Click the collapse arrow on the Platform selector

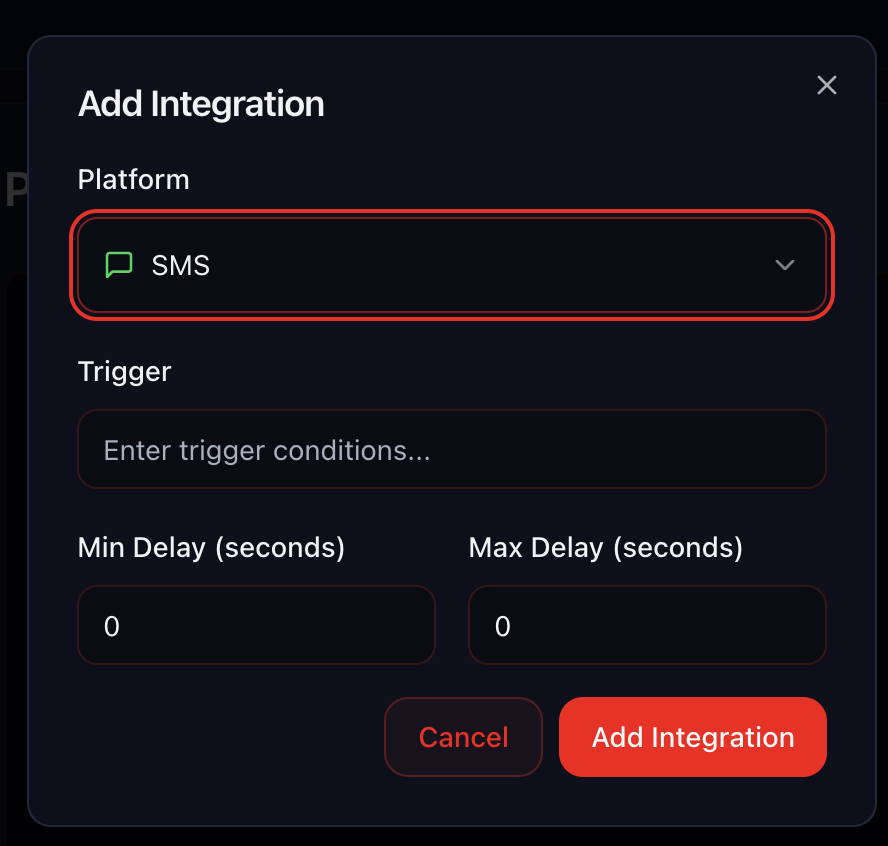(785, 265)
